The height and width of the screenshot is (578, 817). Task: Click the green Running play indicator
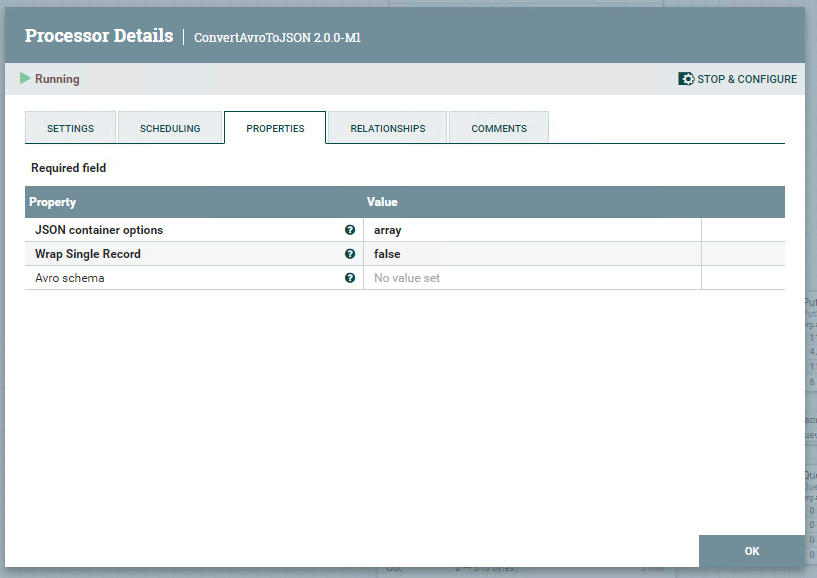(x=24, y=78)
